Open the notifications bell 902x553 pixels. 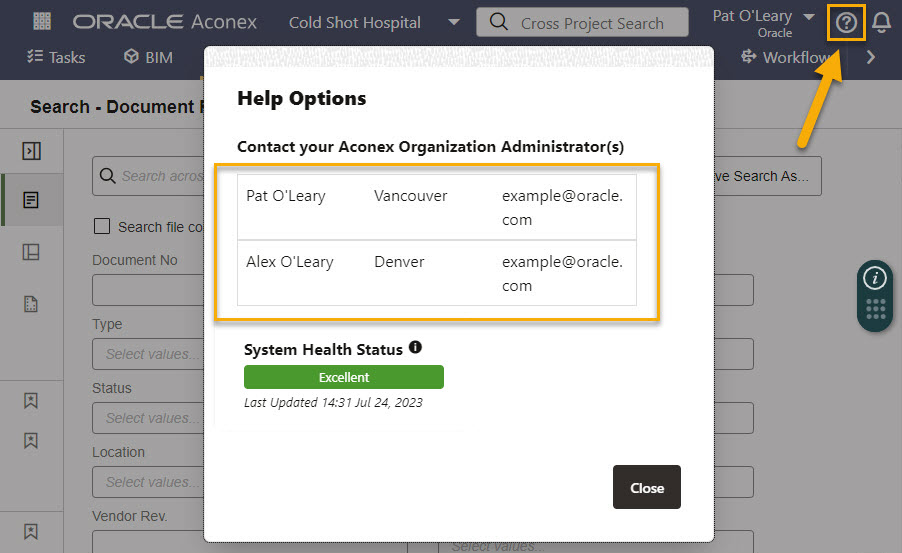coord(881,23)
